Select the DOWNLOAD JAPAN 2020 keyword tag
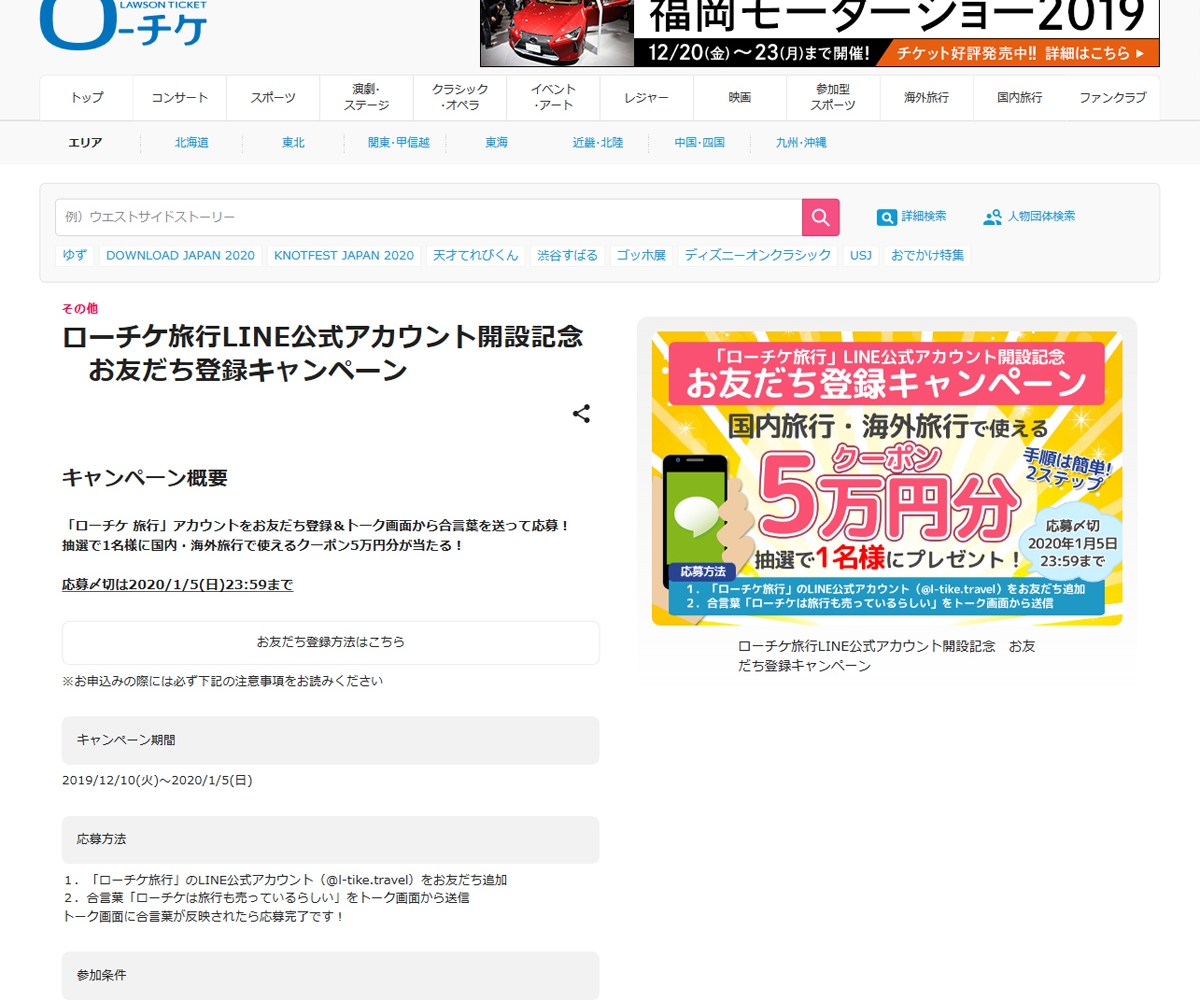Screen dimensions: 1200x1000 point(180,255)
